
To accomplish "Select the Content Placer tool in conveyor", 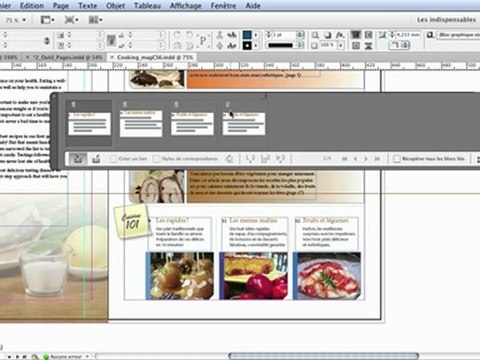I will click(96, 159).
